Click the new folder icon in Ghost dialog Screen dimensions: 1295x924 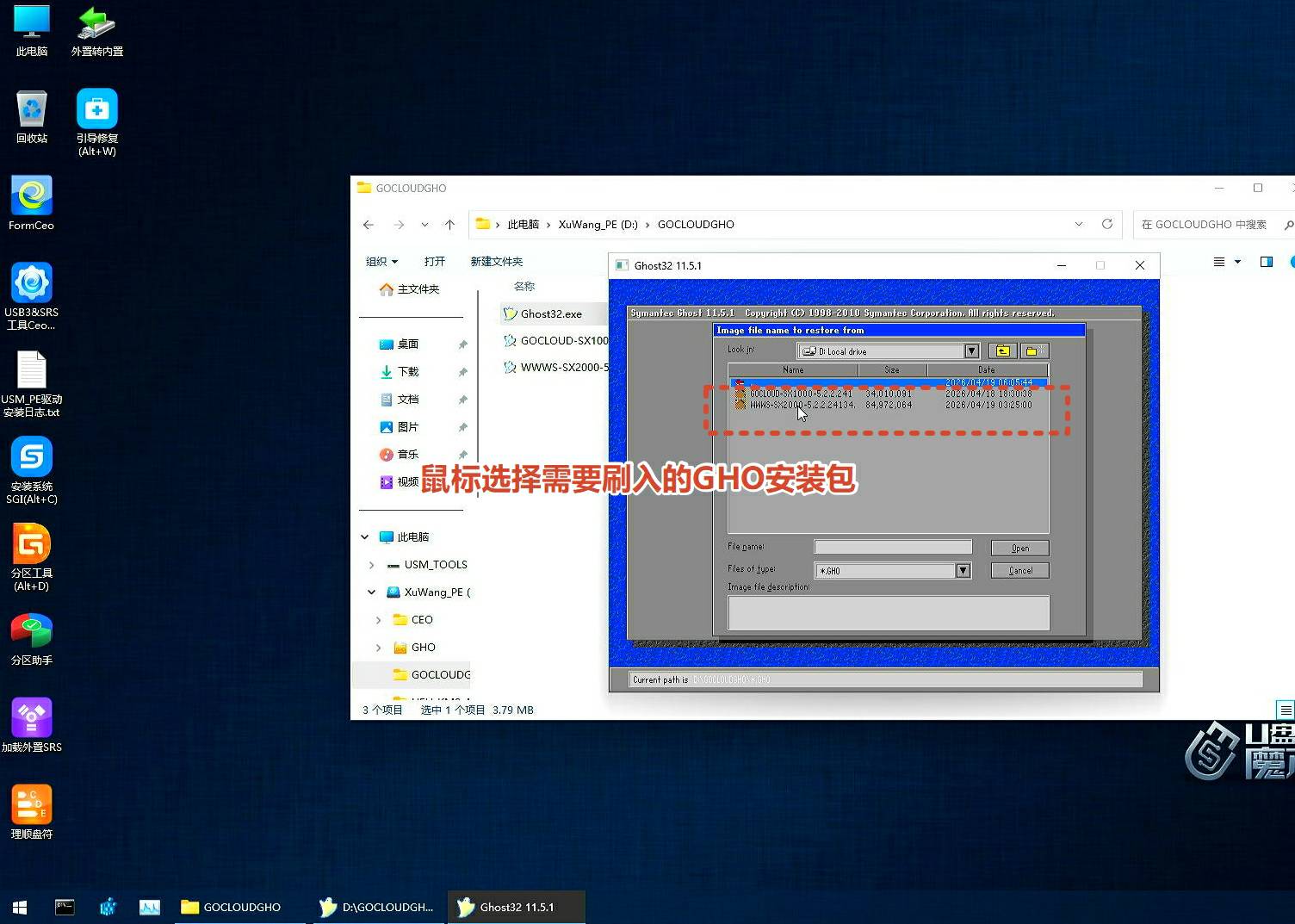[1034, 350]
